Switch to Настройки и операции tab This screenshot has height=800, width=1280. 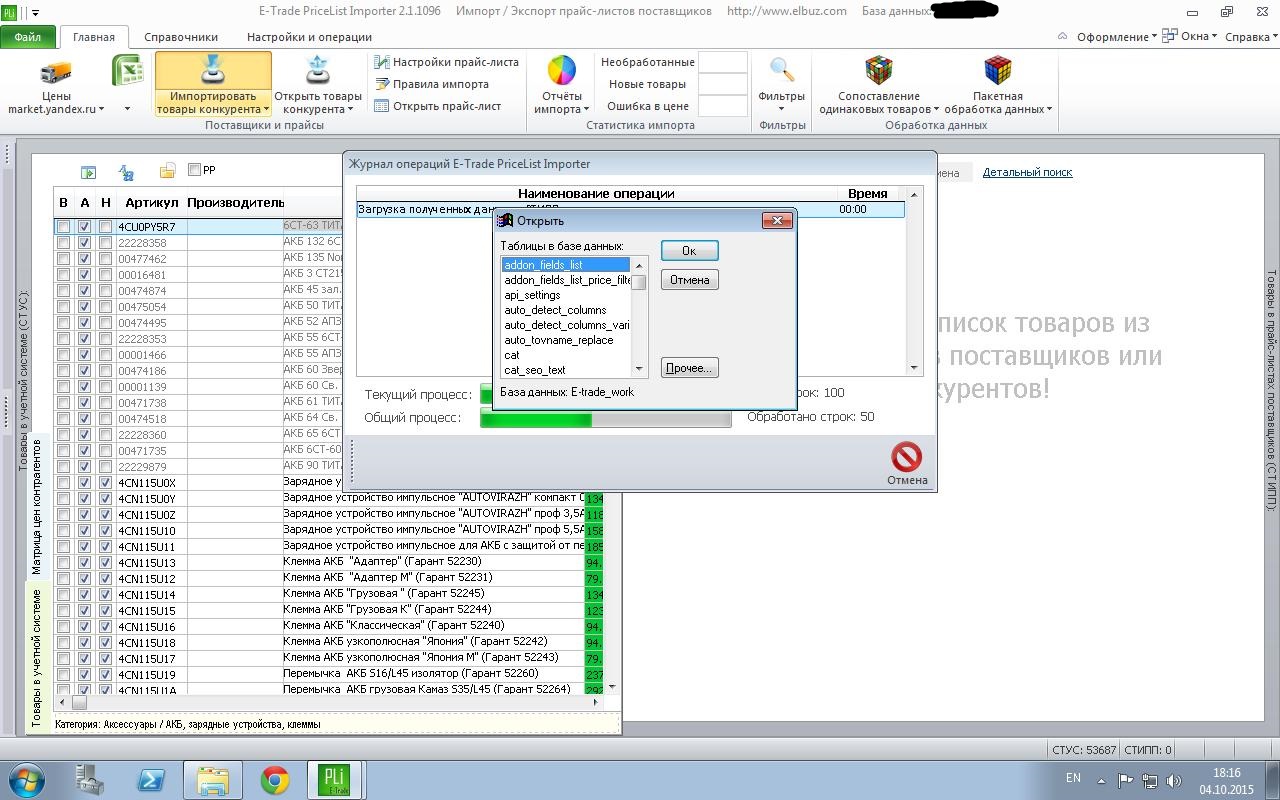(x=309, y=37)
